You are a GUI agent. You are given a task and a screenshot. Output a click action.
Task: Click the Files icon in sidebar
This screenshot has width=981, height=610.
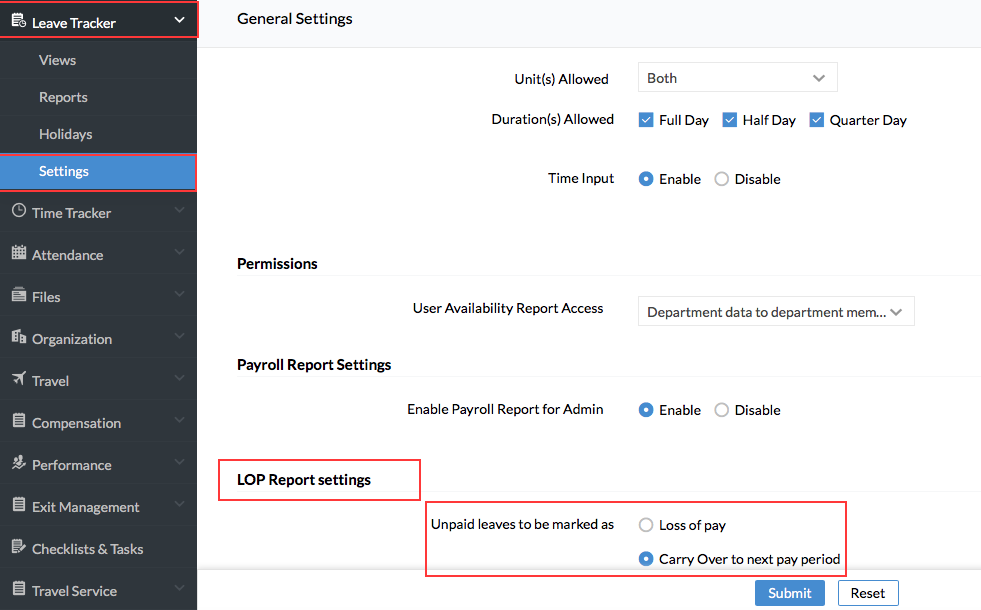click(x=19, y=295)
